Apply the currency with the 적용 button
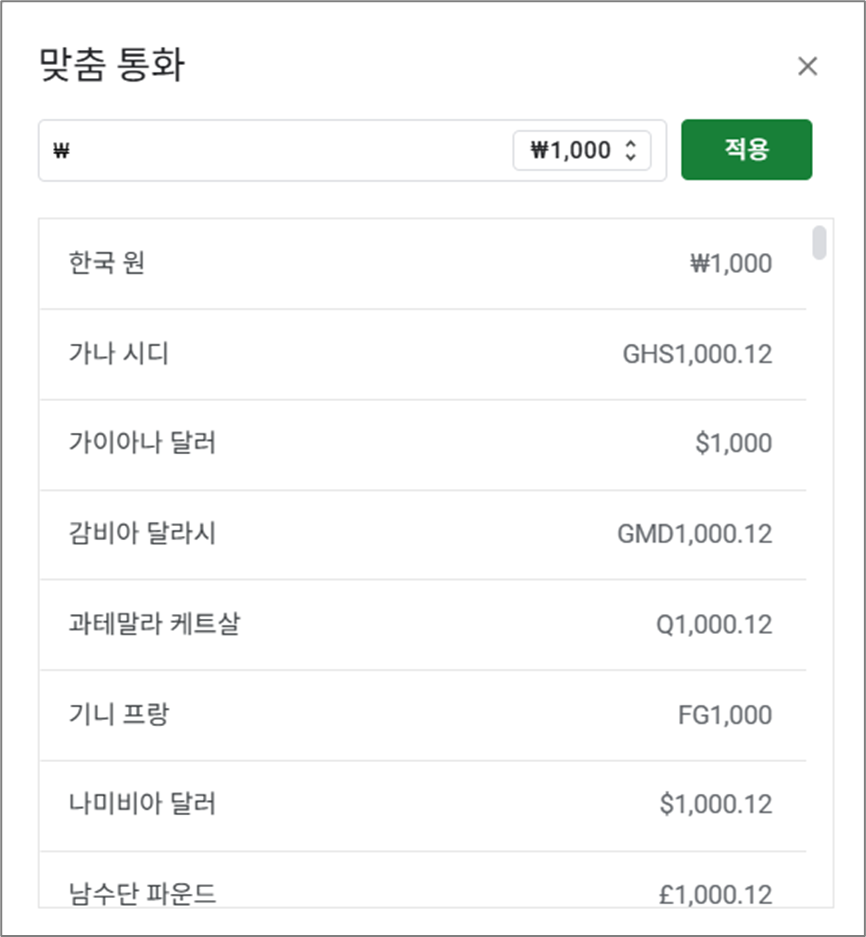866x937 pixels. click(x=746, y=149)
